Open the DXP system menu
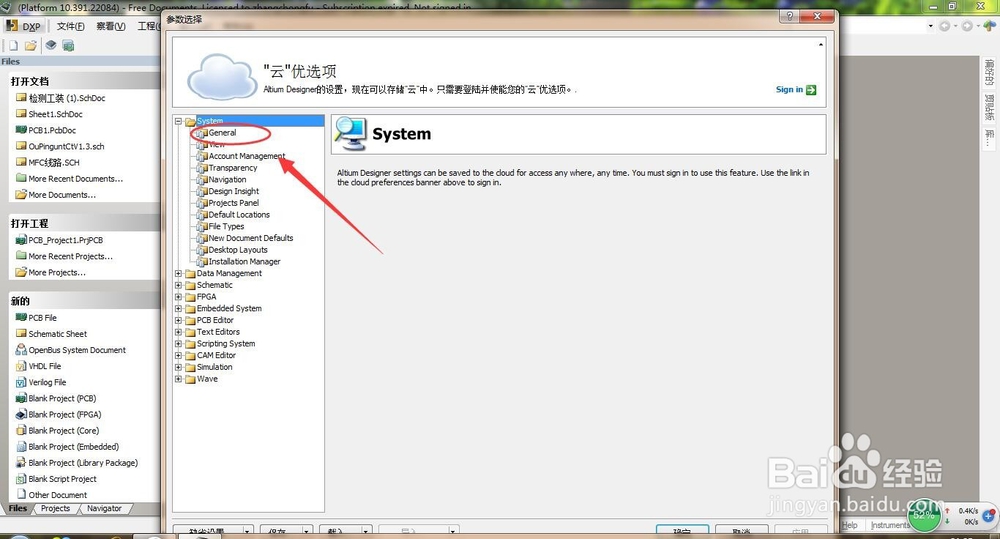The image size is (1000, 539). [24, 26]
